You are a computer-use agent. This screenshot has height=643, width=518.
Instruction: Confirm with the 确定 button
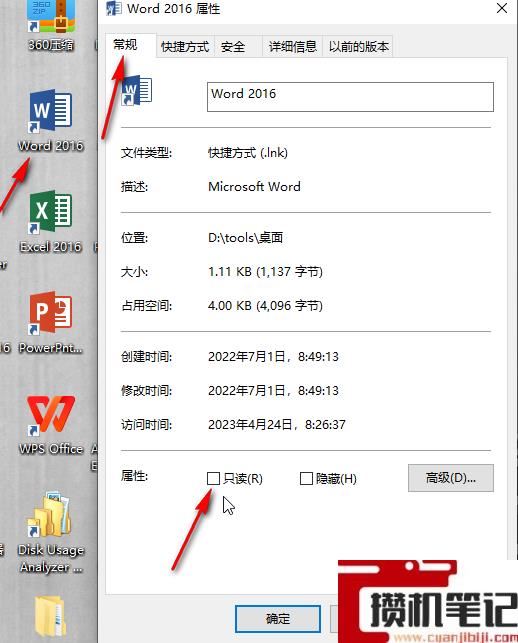278,619
